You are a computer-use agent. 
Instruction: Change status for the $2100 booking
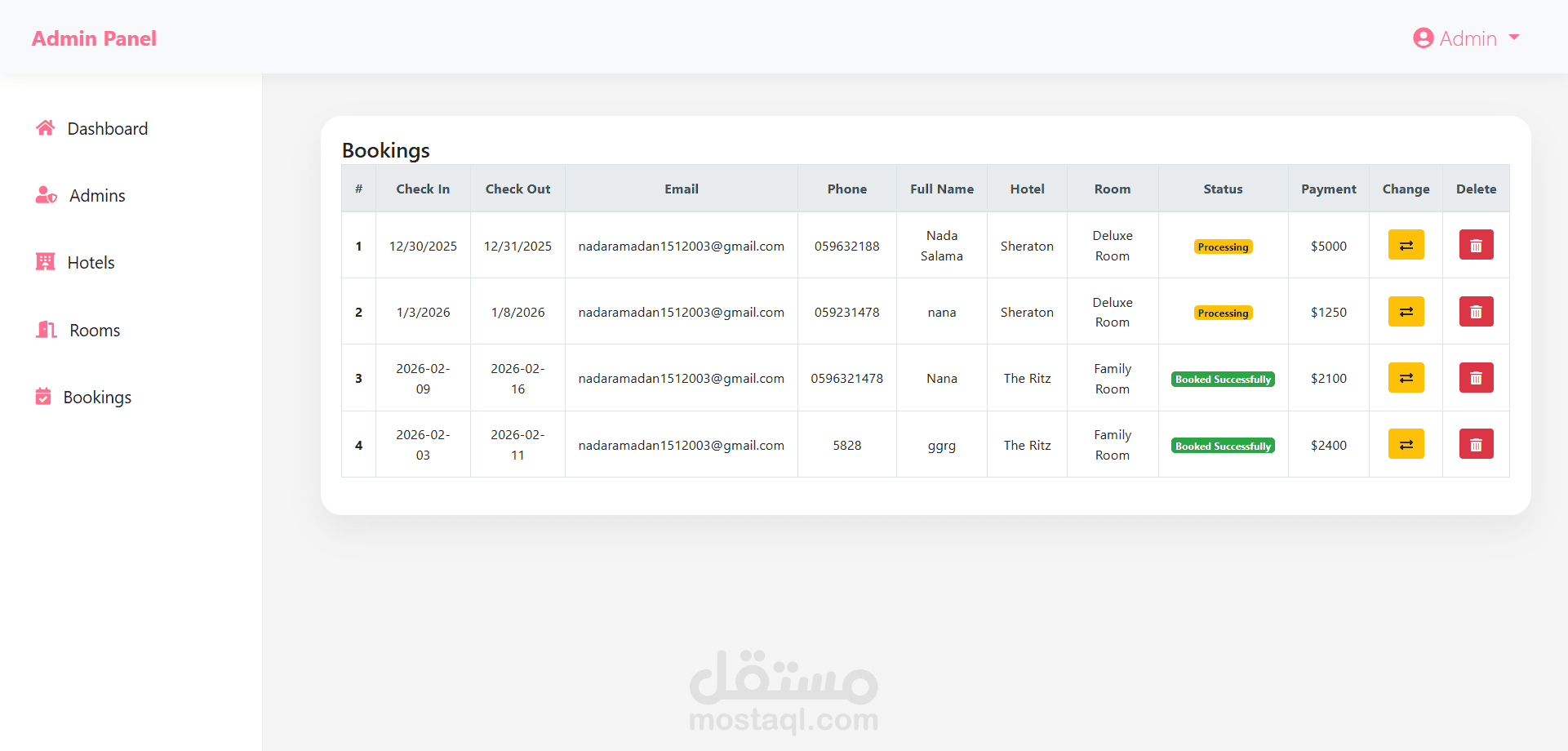[x=1406, y=378]
